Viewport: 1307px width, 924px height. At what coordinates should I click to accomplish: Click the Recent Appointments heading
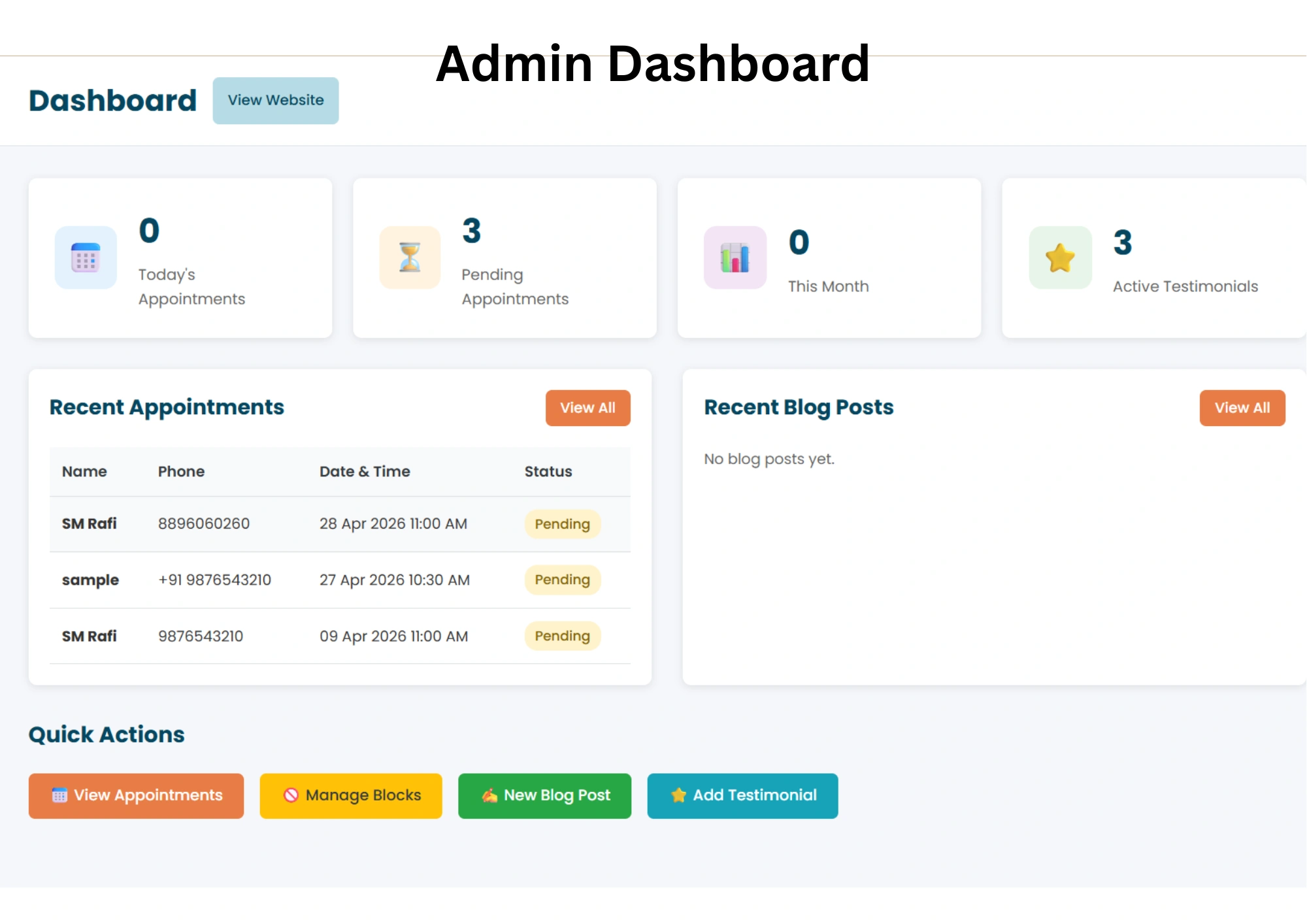(167, 407)
